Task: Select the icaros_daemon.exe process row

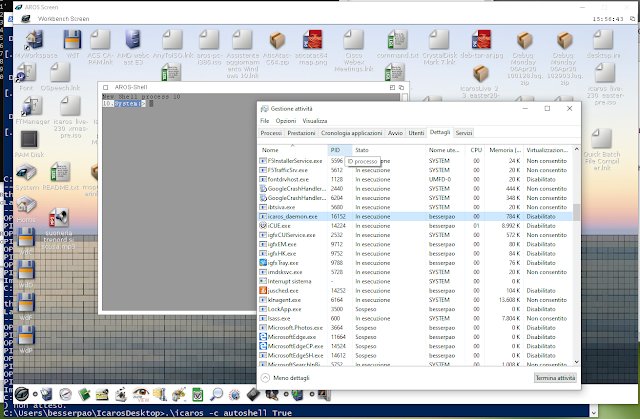Action: pos(415,217)
